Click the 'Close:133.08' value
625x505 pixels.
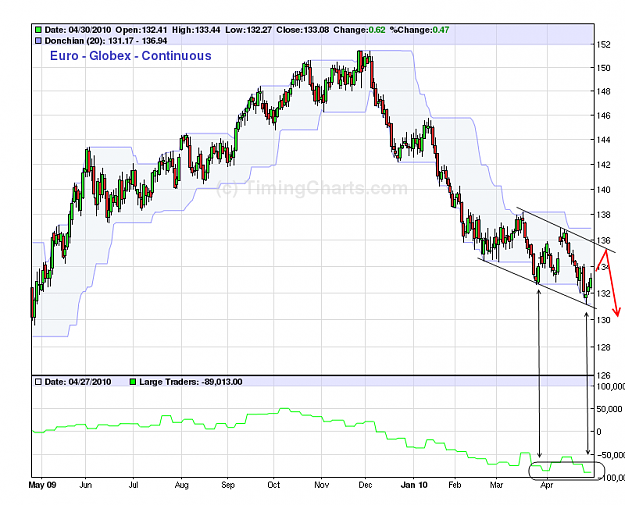pyautogui.click(x=303, y=30)
